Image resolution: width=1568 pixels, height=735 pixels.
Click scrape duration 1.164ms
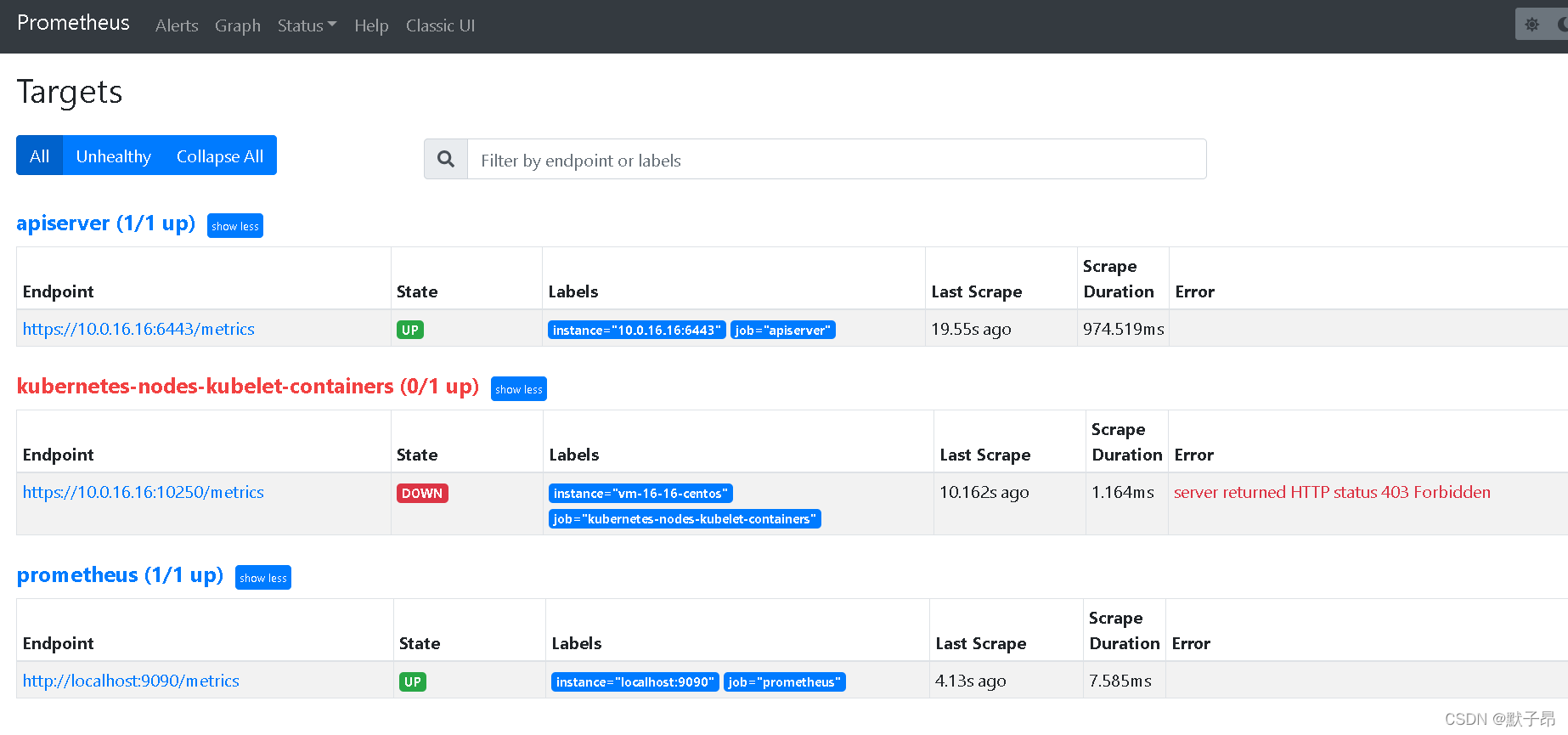click(x=1122, y=492)
